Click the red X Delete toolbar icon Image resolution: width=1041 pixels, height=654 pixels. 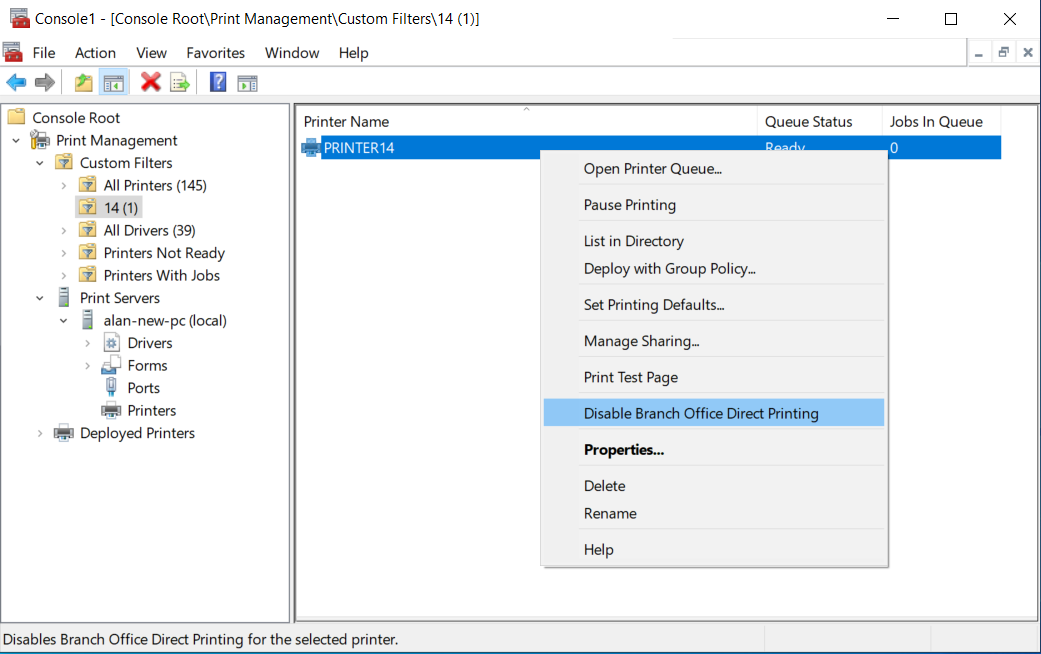(x=151, y=82)
